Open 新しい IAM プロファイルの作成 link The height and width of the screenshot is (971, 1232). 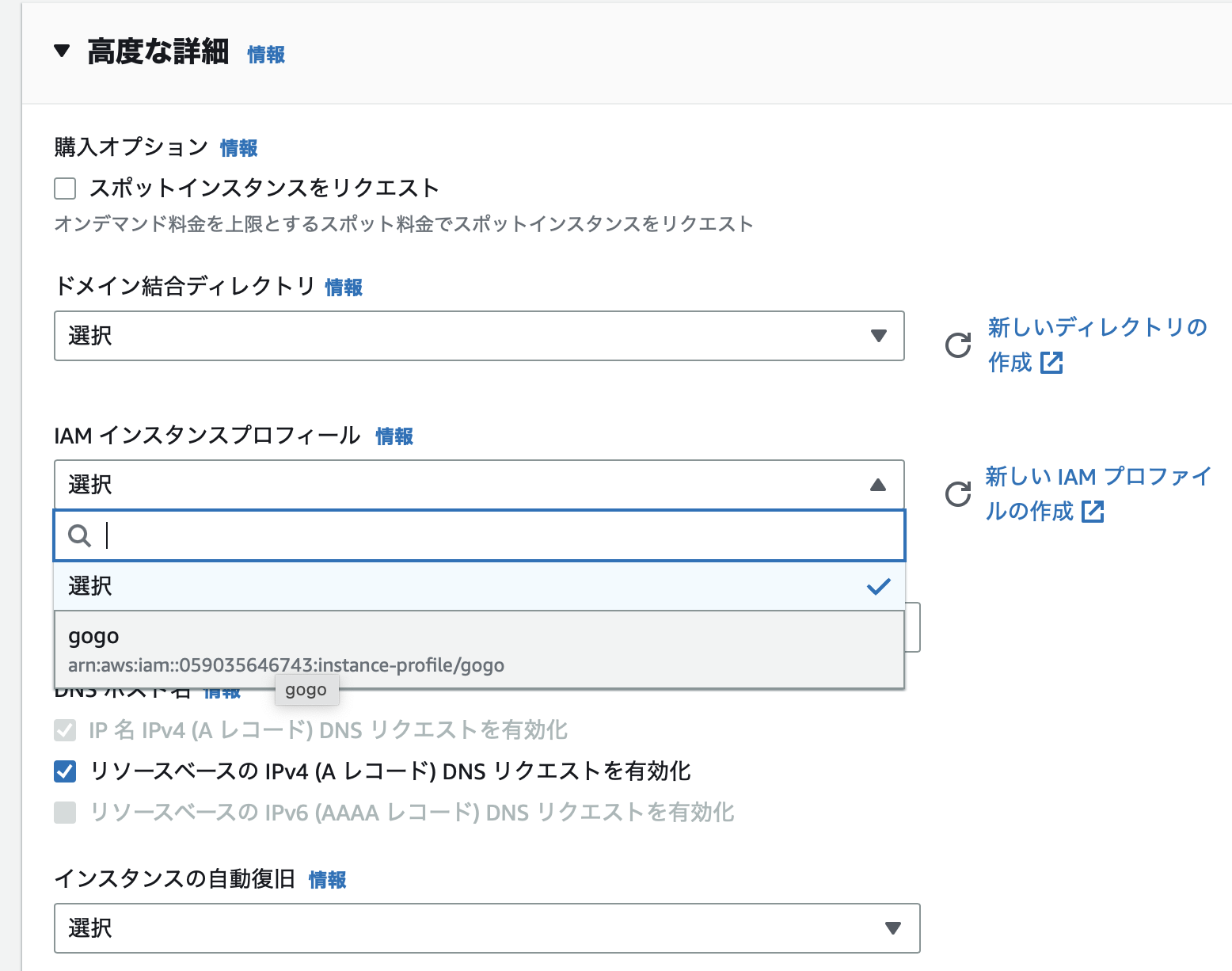[1097, 477]
